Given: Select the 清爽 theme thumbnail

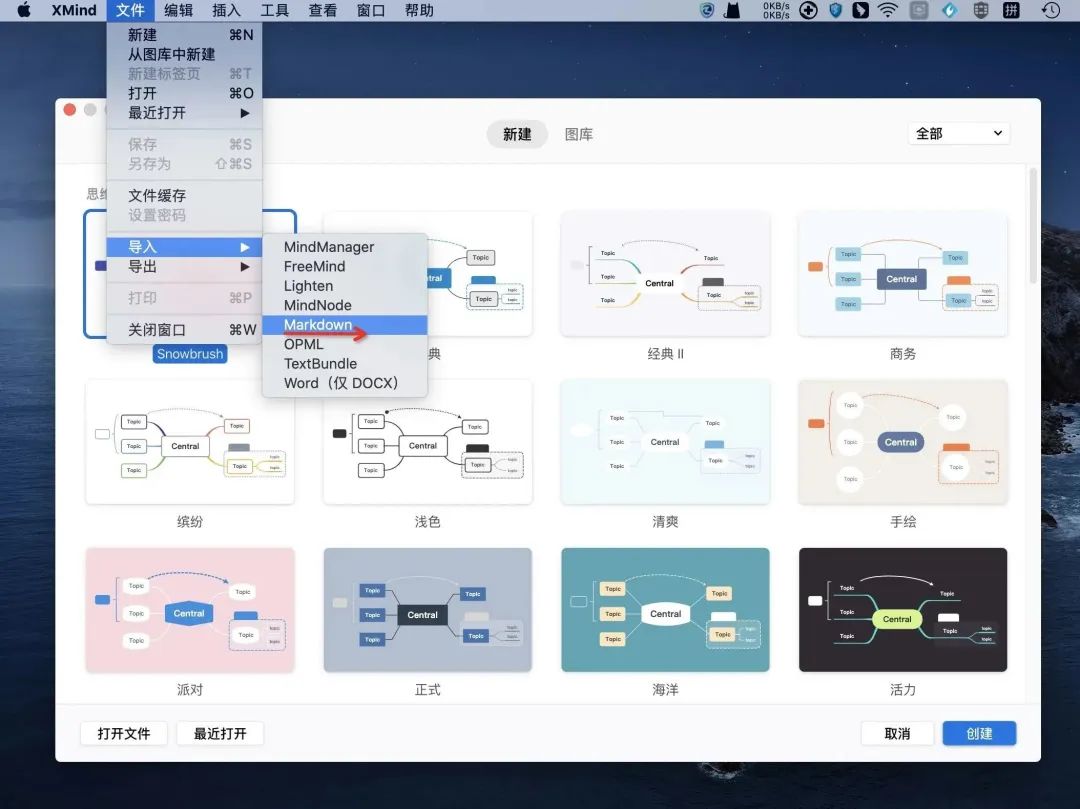Looking at the screenshot, I should click(x=665, y=442).
